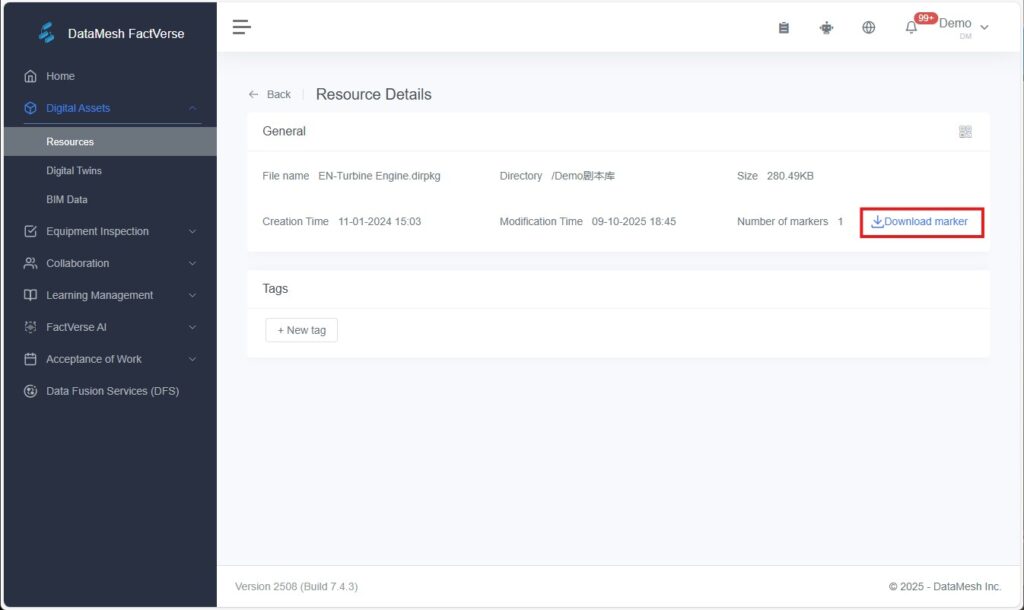
Task: Expand the FactVerse AI menu
Action: (x=110, y=327)
